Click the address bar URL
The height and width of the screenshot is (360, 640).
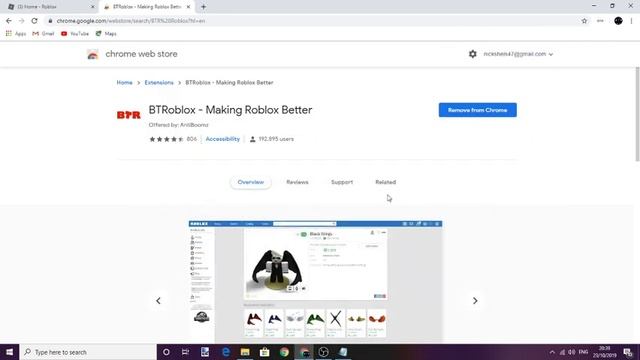(131, 21)
